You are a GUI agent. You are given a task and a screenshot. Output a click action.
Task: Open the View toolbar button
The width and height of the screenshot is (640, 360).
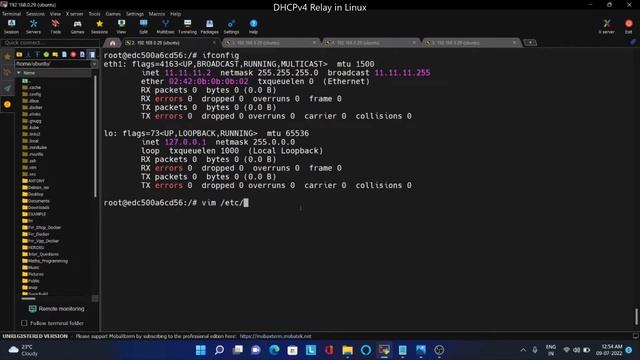click(x=121, y=27)
